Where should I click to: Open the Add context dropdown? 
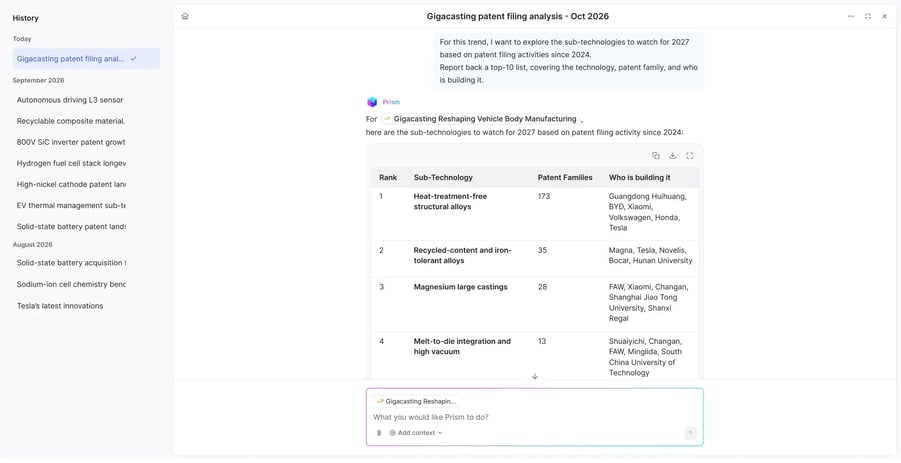click(x=416, y=433)
